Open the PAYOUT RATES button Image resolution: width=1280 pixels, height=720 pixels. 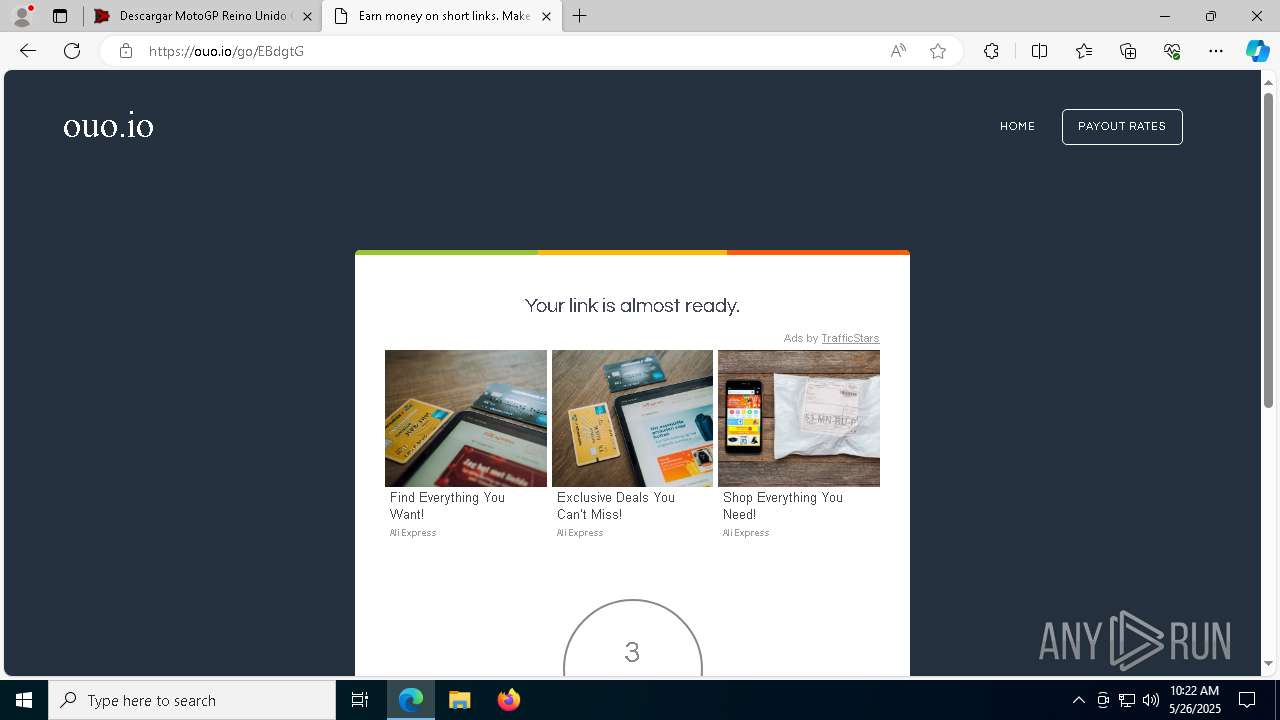point(1122,127)
